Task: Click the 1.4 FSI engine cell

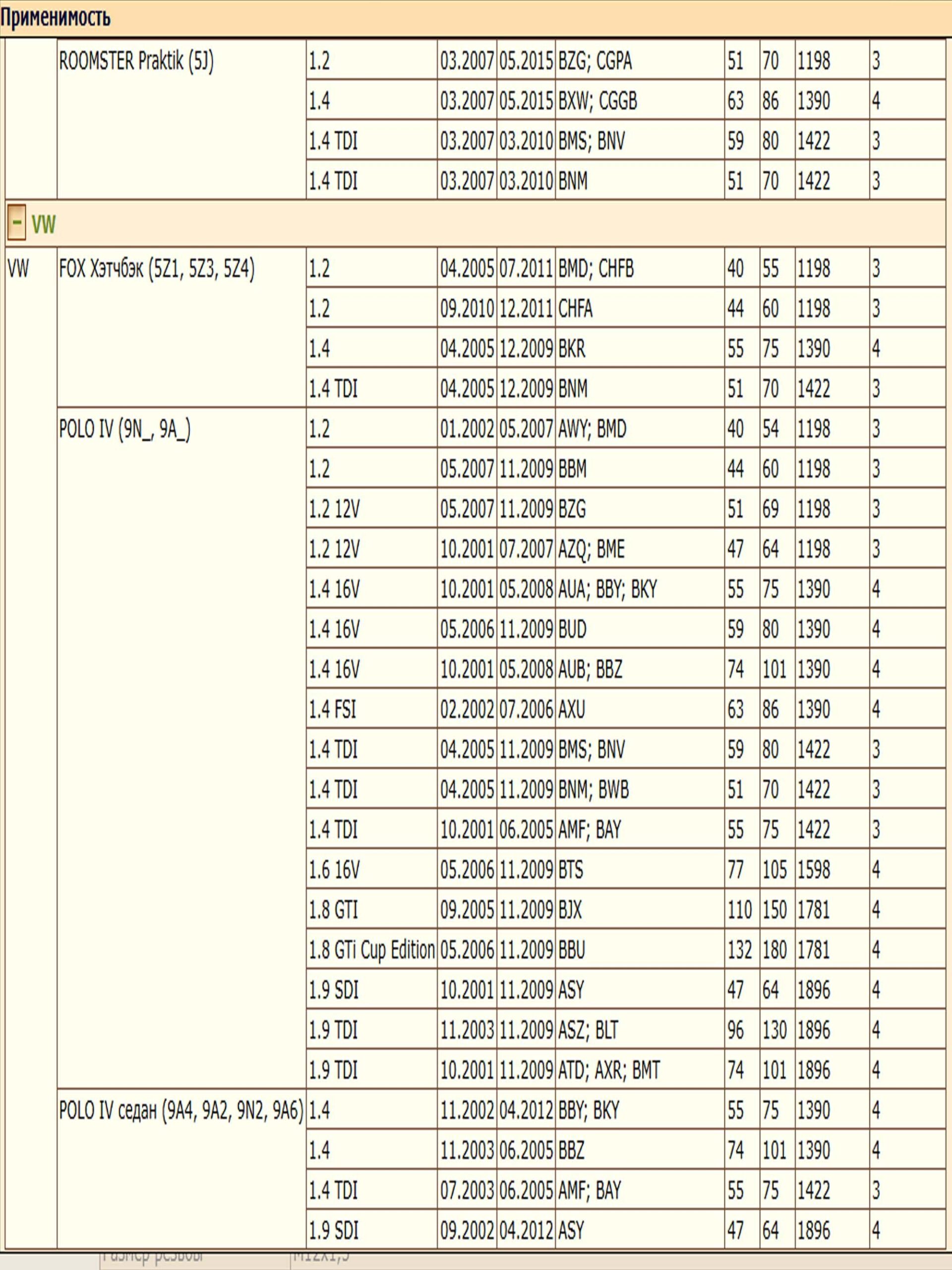Action: pyautogui.click(x=332, y=709)
